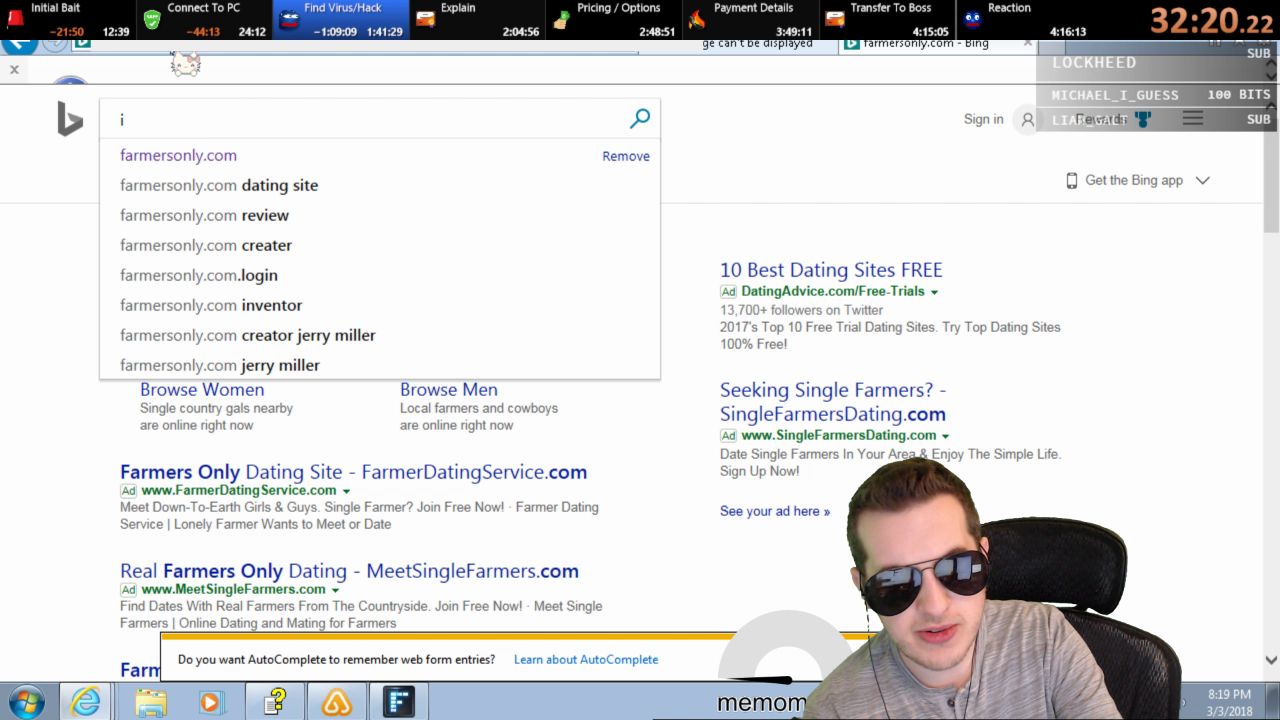Expand the Get the Bing app chevron
This screenshot has height=720, width=1280.
(x=1203, y=181)
